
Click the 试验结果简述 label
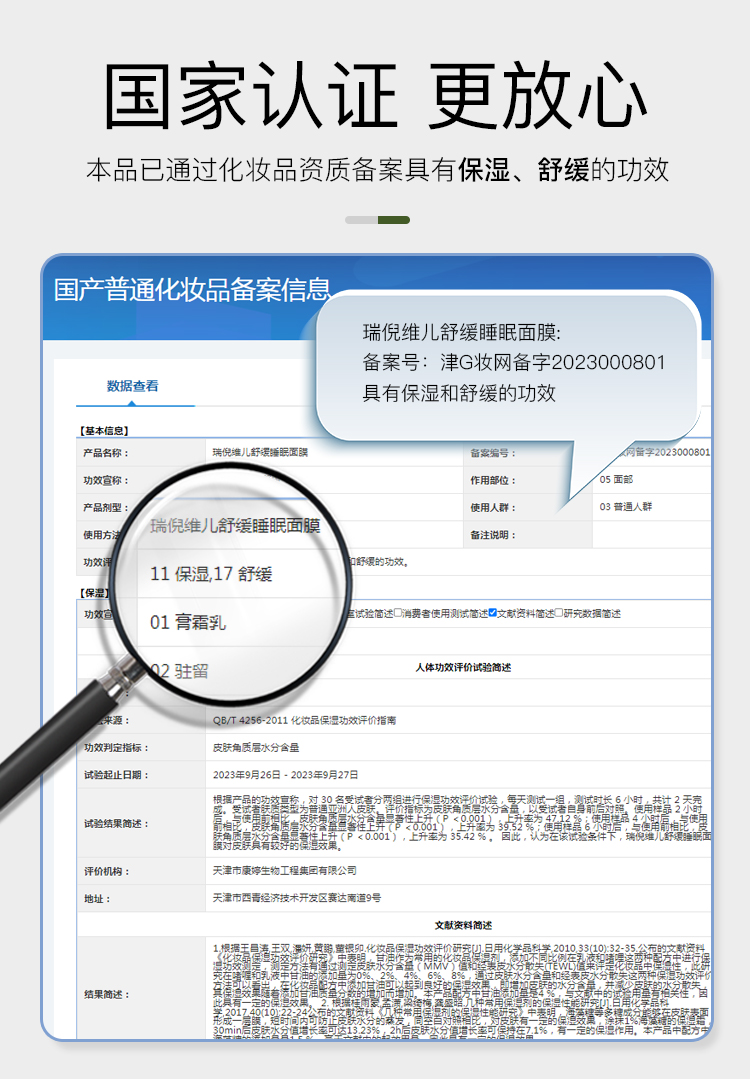point(116,824)
